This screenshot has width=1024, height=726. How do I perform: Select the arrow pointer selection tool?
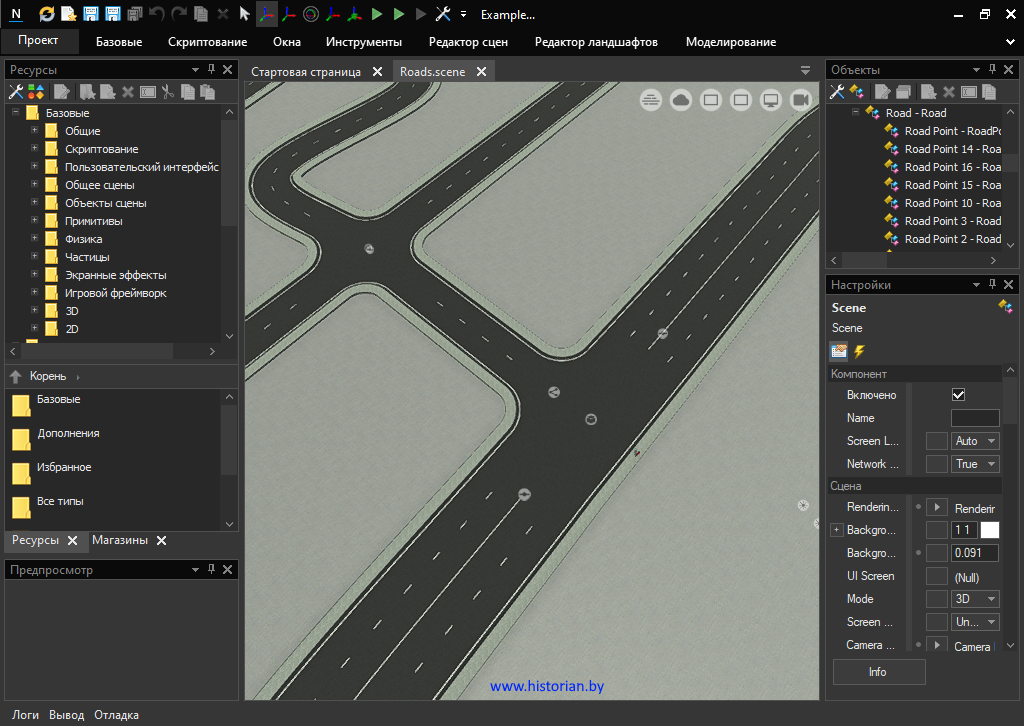244,14
